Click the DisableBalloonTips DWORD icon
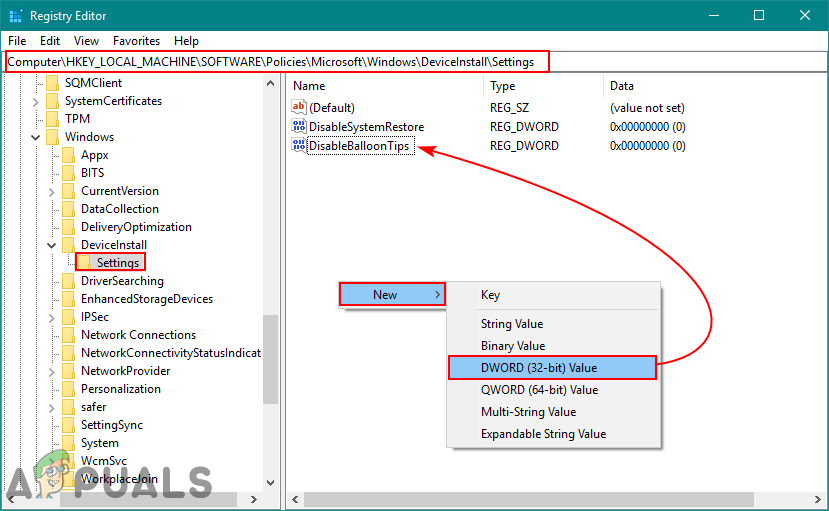This screenshot has width=829, height=511. (299, 145)
